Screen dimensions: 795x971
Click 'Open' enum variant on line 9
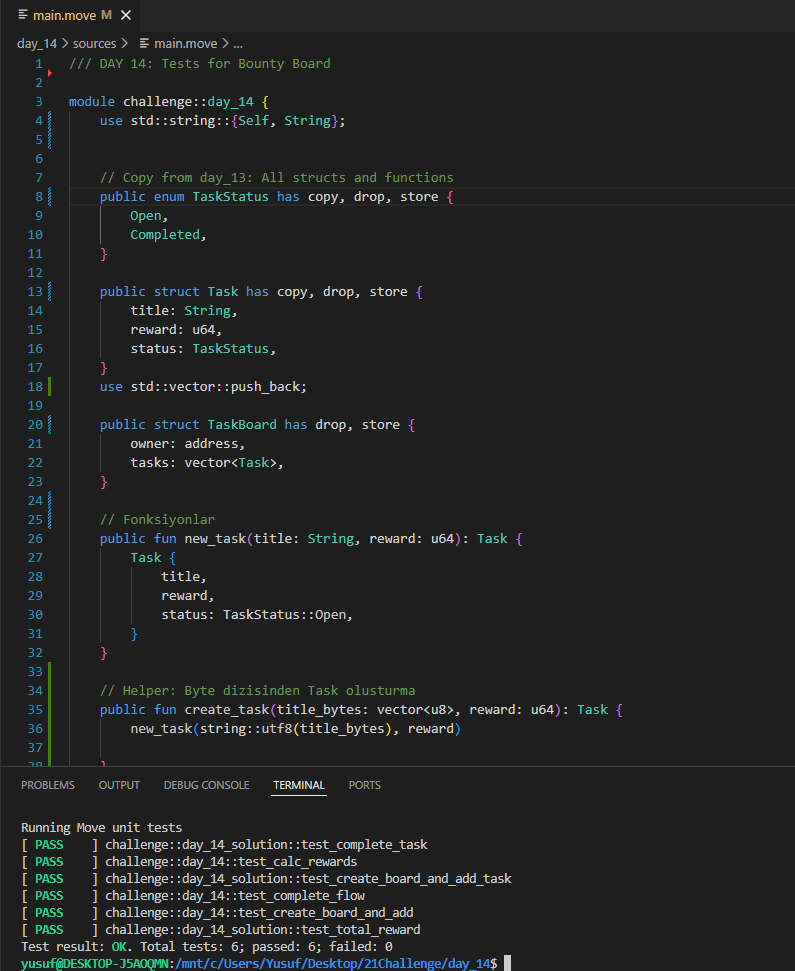click(146, 216)
